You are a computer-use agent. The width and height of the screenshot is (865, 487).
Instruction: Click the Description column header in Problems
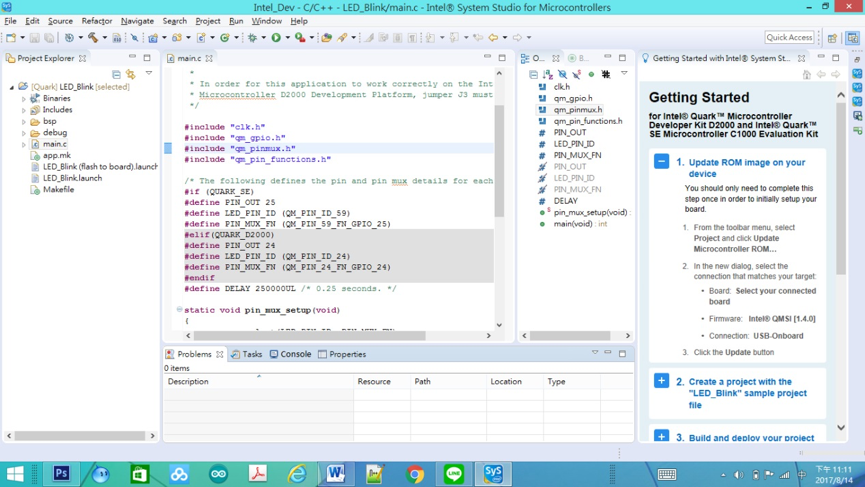258,382
